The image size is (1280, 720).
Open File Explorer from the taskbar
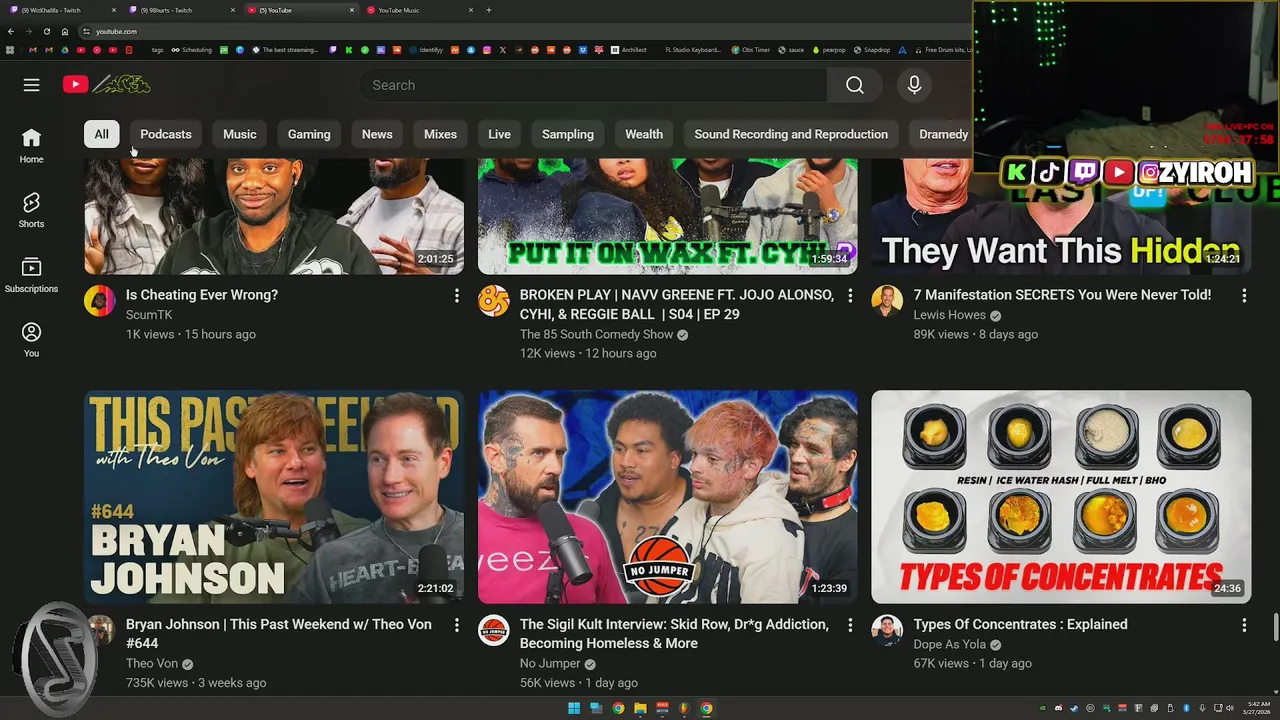click(x=640, y=708)
